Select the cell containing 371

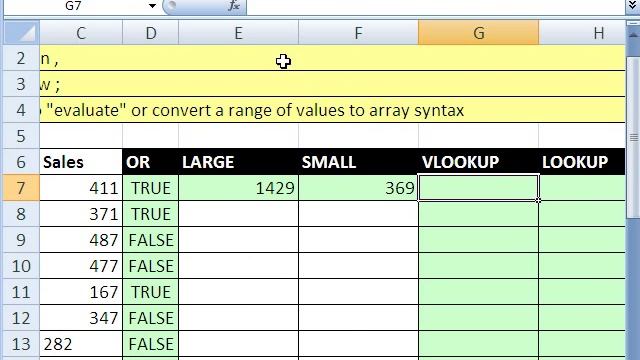pos(81,213)
